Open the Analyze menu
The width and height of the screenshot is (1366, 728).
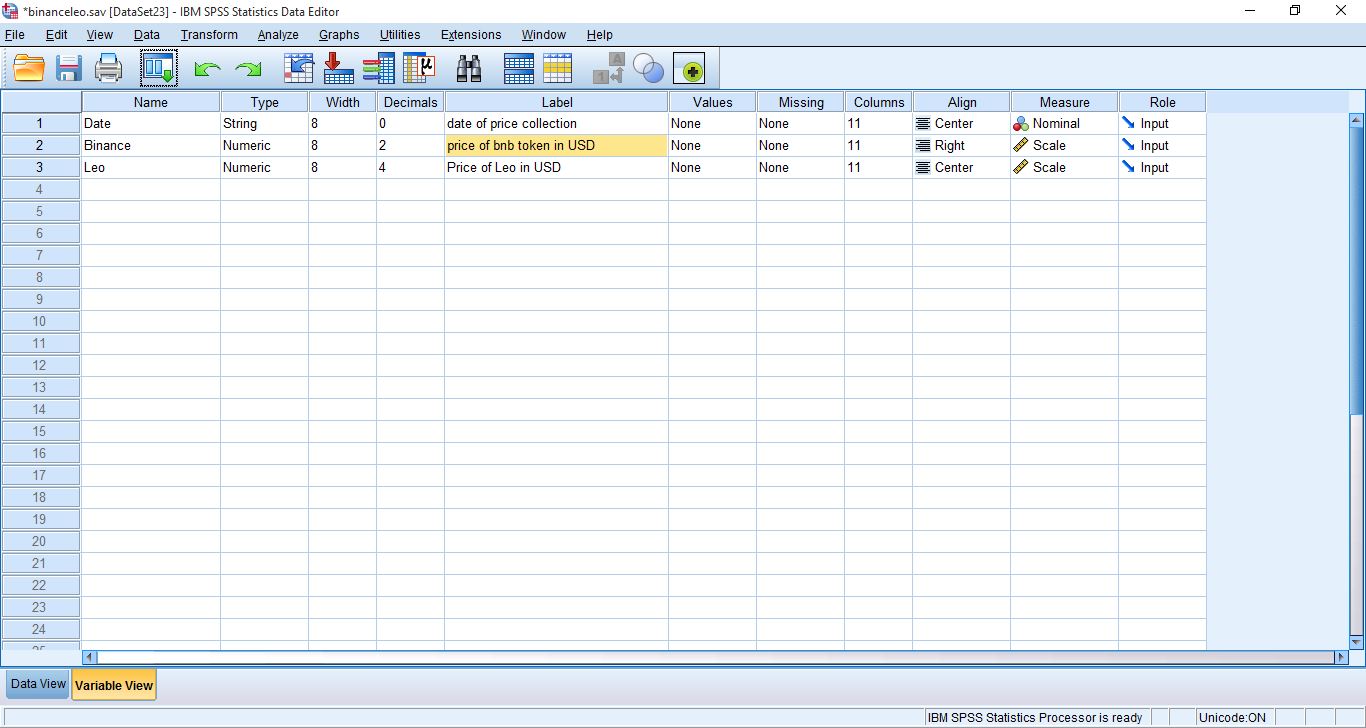pos(278,35)
